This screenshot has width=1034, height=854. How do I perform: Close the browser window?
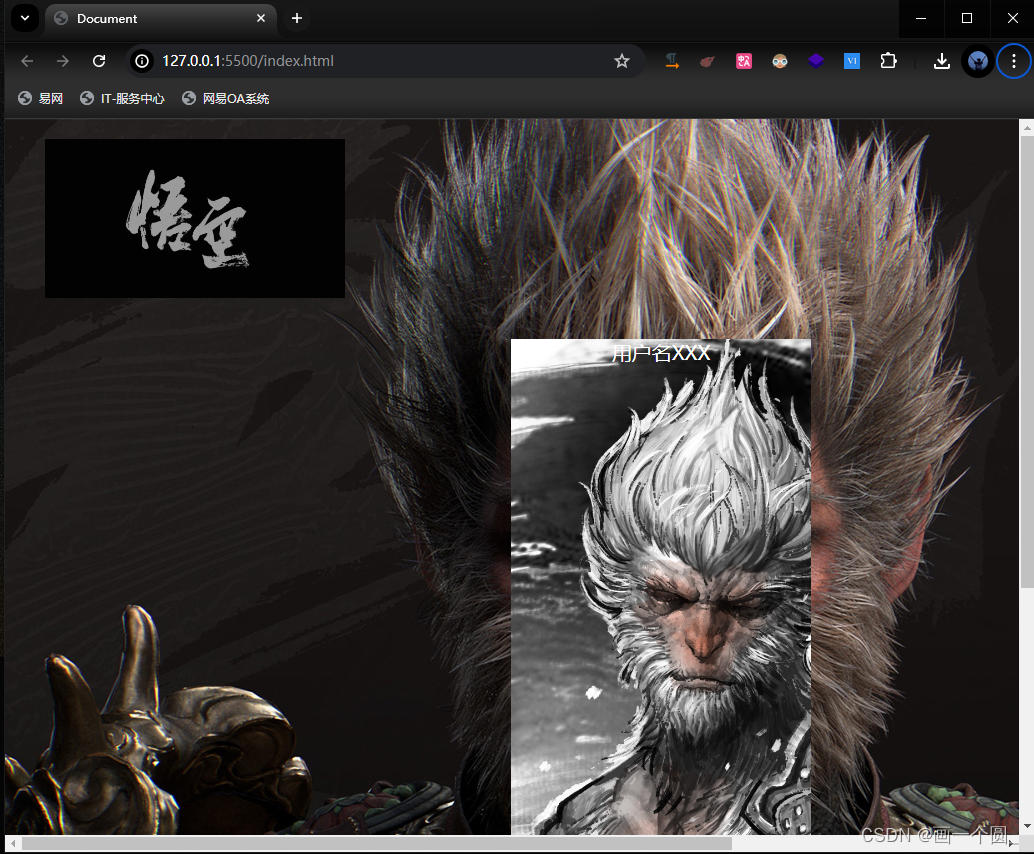pos(1013,18)
